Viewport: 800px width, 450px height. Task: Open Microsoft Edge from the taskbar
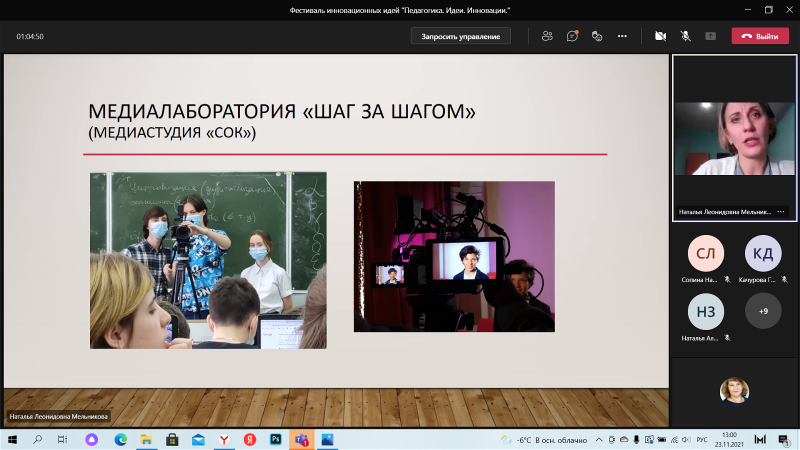(121, 440)
